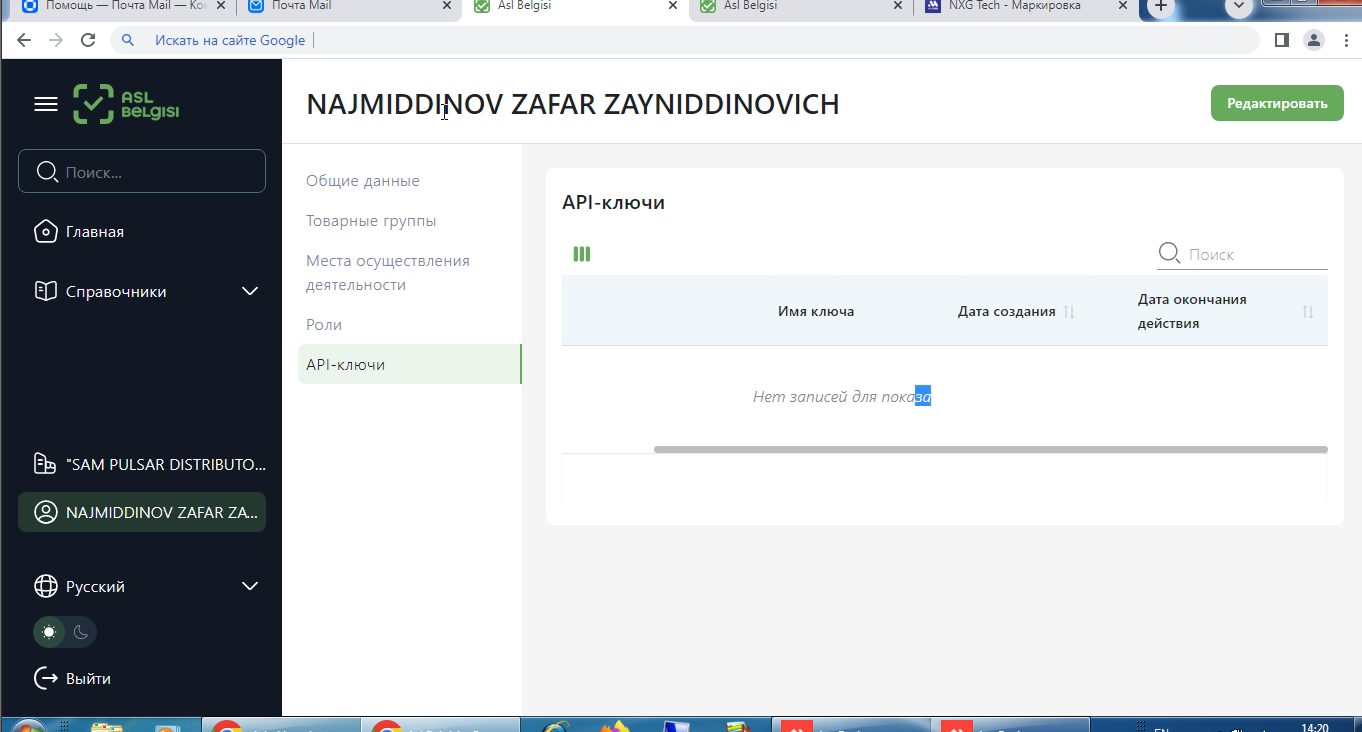Click the table's horizontal scrollbar
The height and width of the screenshot is (732, 1362).
click(x=990, y=450)
